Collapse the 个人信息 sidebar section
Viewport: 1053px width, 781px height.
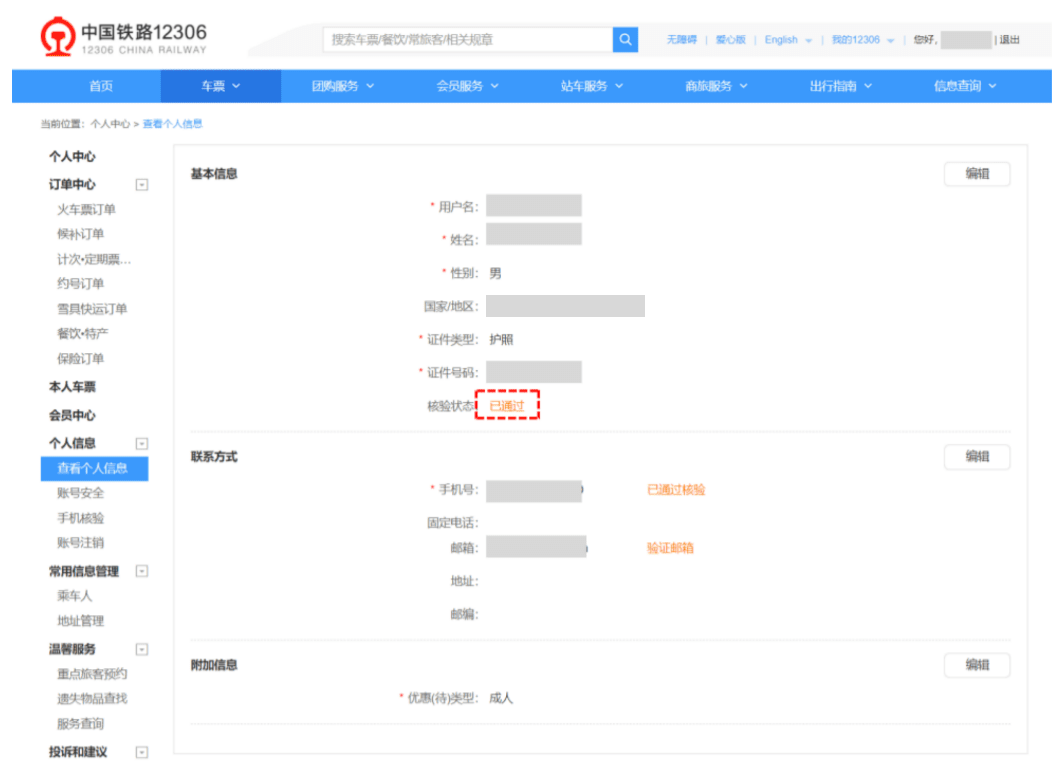[141, 443]
